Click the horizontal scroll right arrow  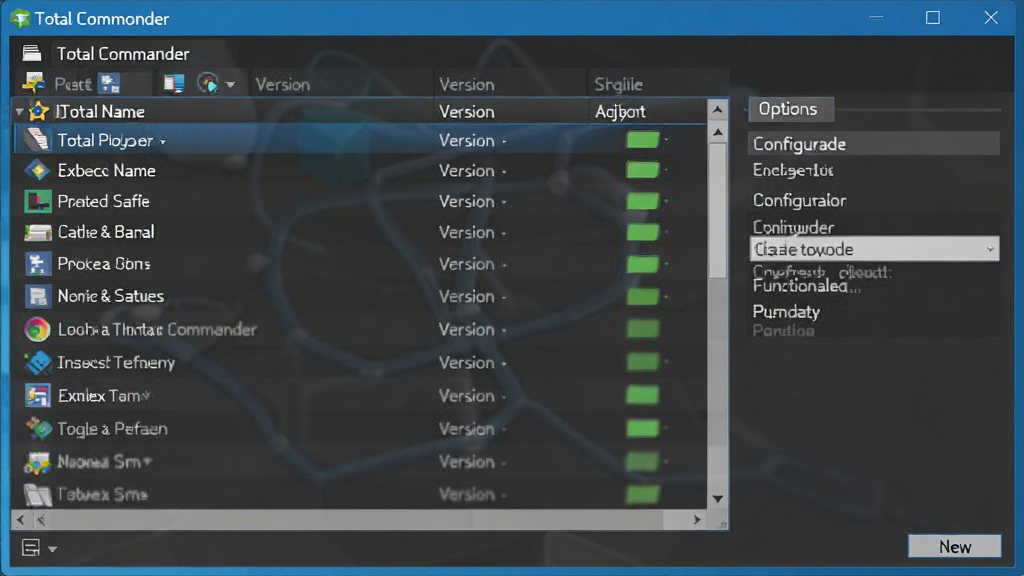(697, 520)
